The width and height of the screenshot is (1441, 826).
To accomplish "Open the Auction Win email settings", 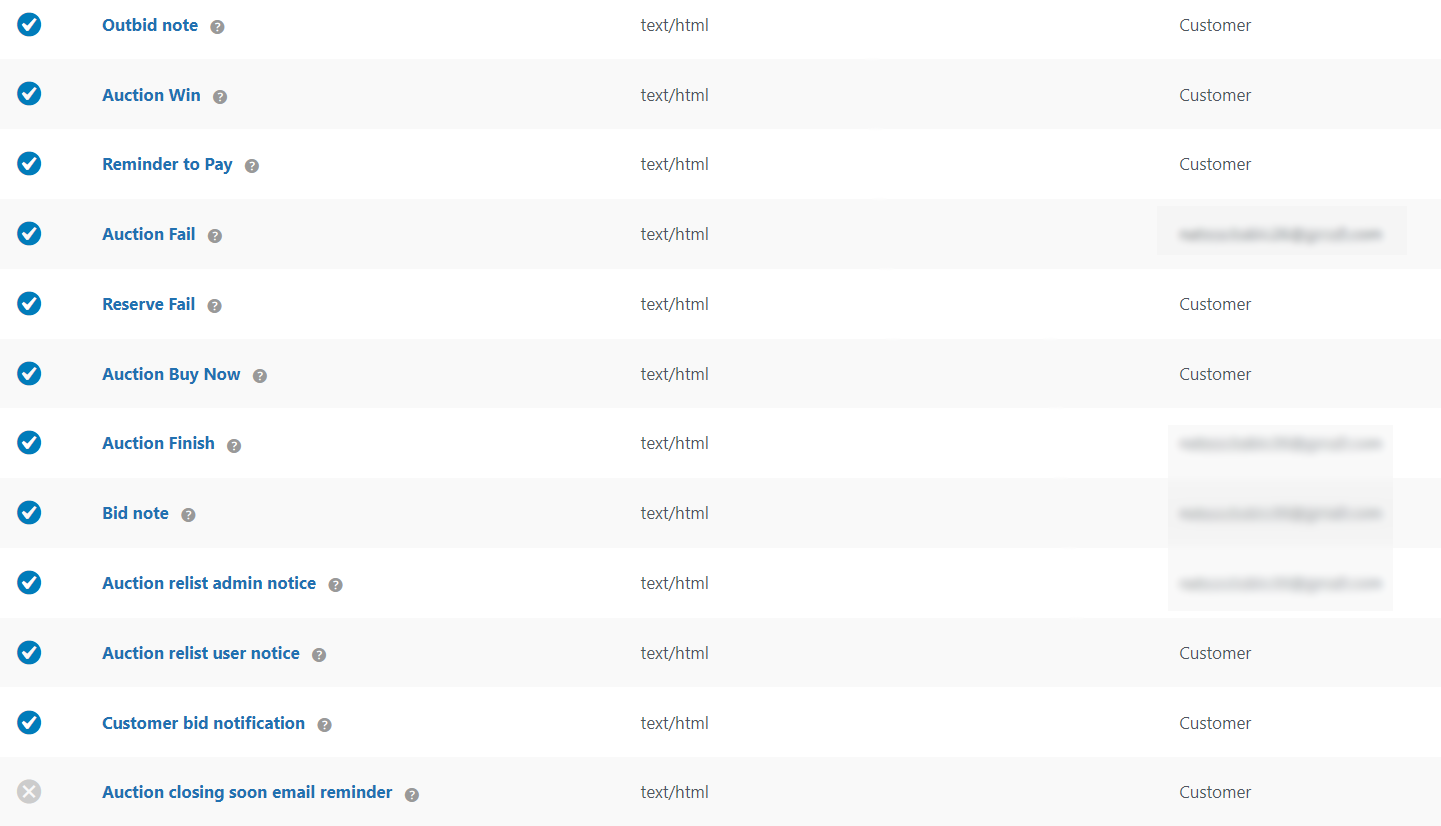I will [151, 95].
